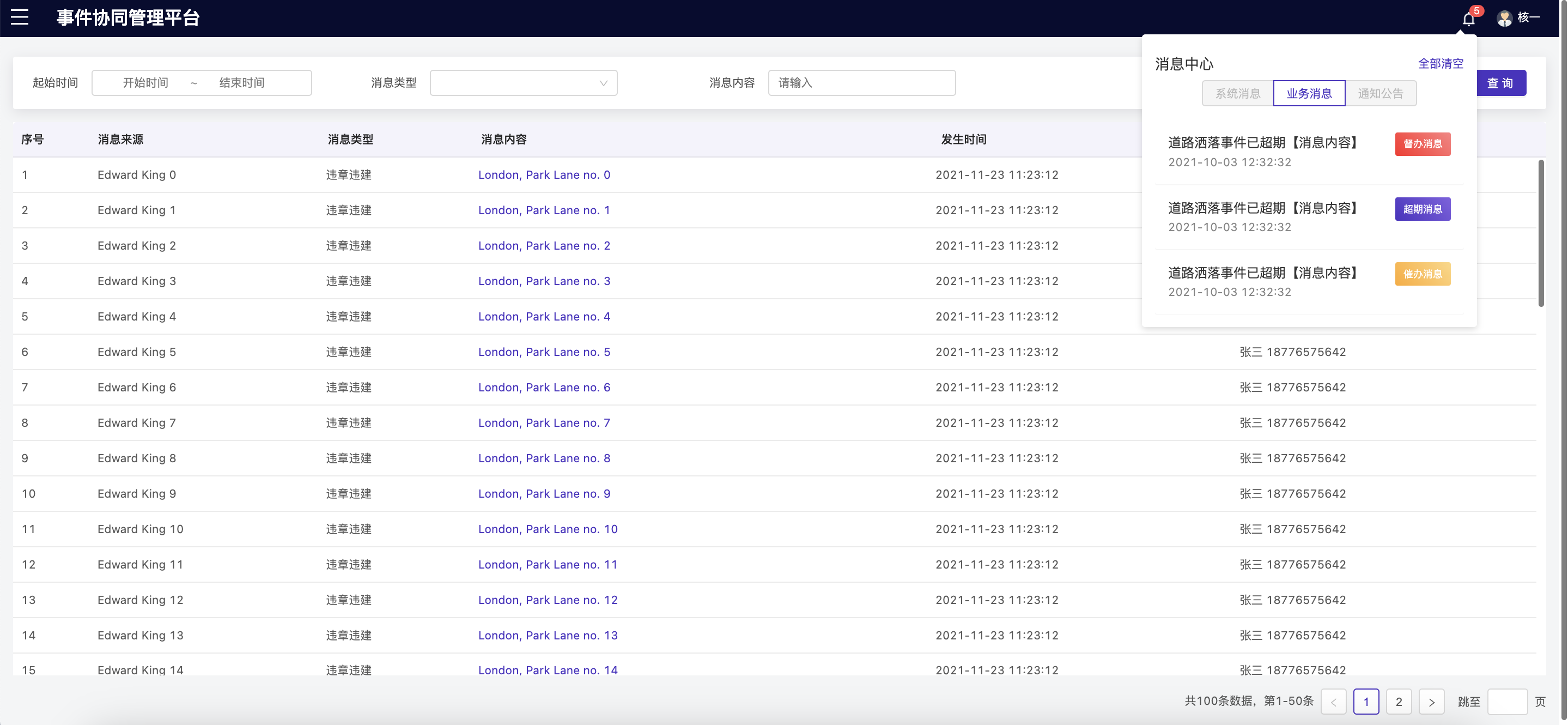Click the time 2021-11-23 11:23:12 in row 1
The image size is (1568, 725).
tap(996, 175)
